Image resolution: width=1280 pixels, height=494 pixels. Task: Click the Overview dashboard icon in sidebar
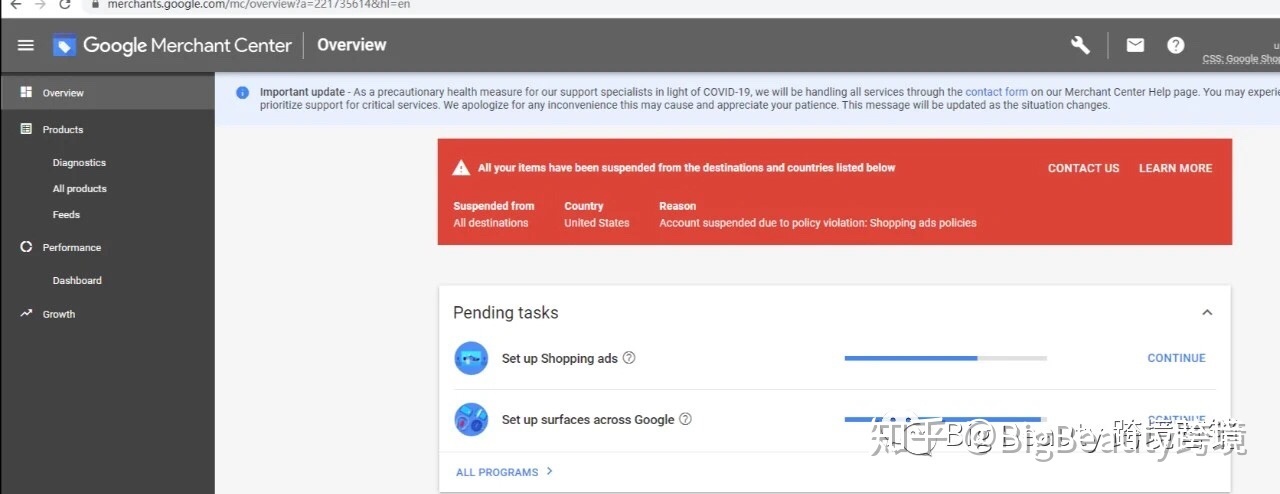[x=26, y=92]
